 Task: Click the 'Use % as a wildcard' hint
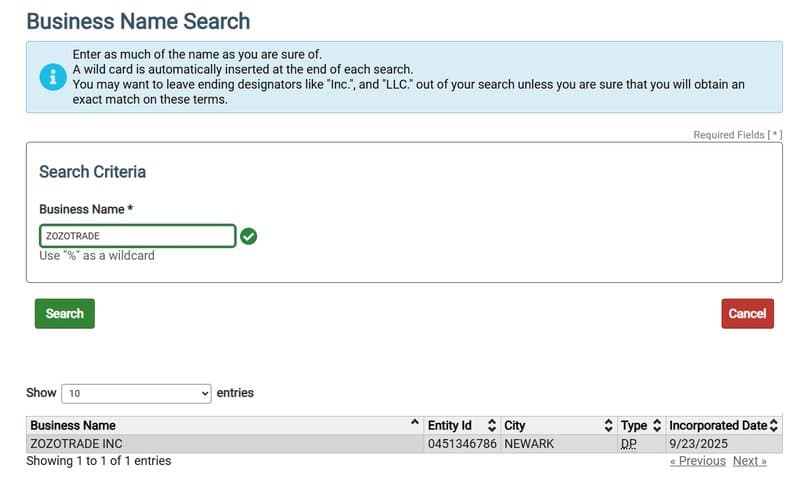pos(97,255)
